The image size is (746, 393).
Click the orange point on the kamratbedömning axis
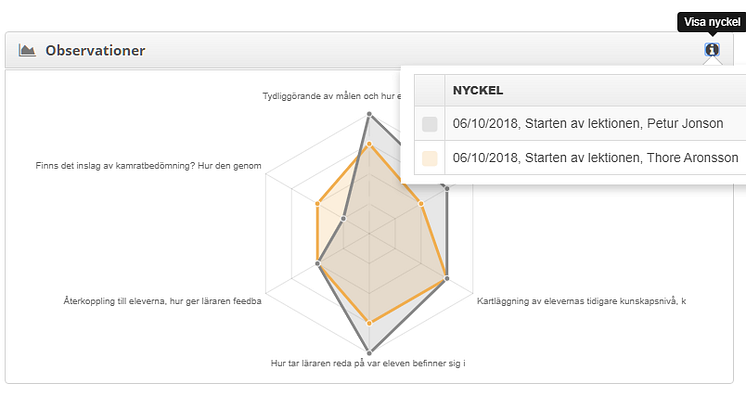318,204
